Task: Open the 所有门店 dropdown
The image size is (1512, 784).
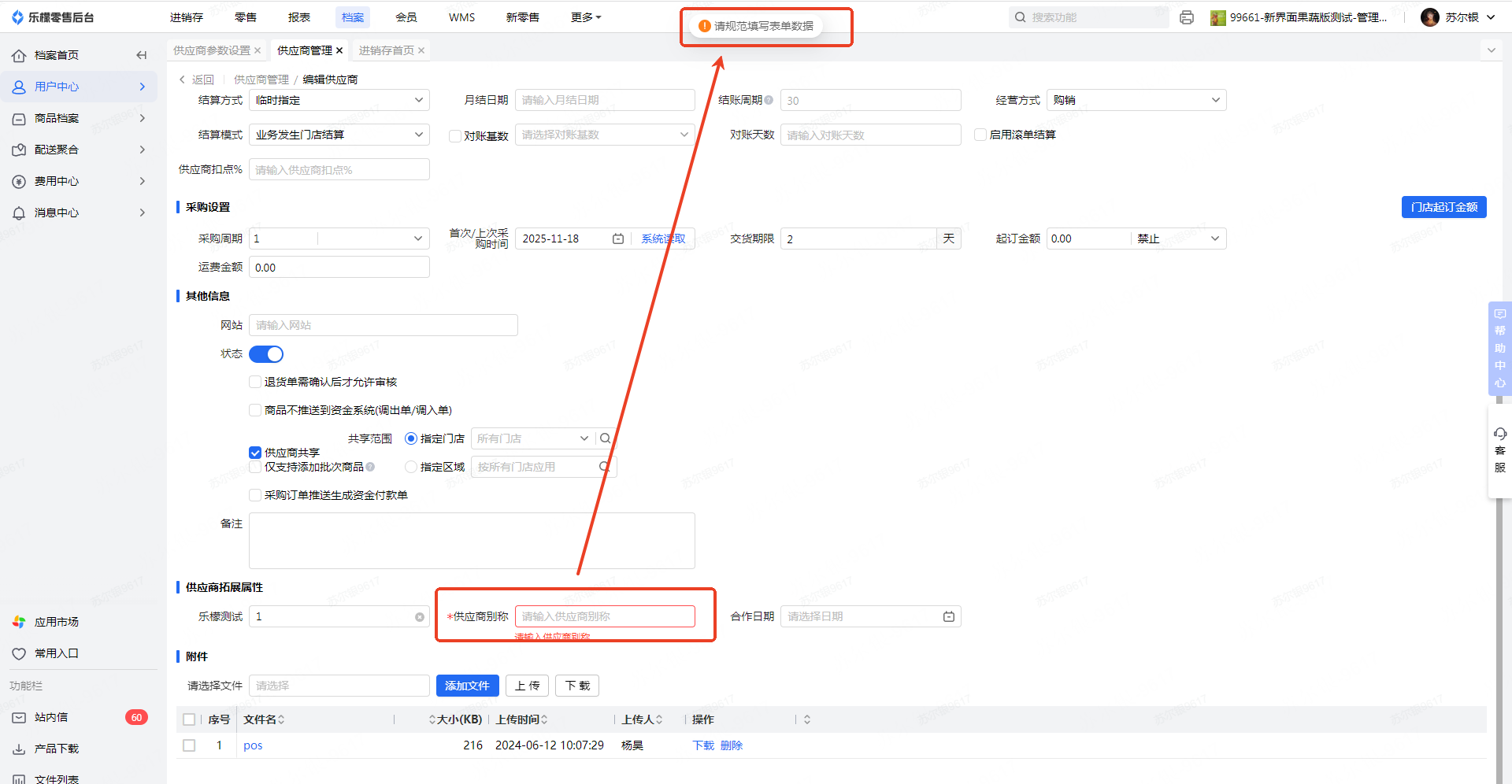Action: (533, 438)
